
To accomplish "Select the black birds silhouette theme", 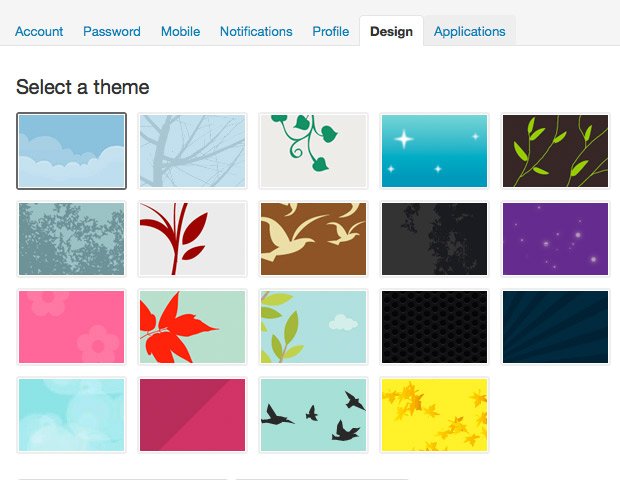I will (313, 415).
